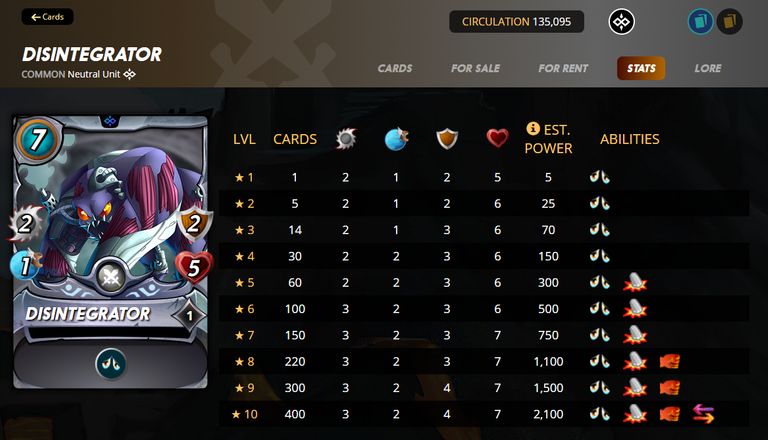
Task: Switch to the FOR SALE tab
Action: click(x=475, y=69)
